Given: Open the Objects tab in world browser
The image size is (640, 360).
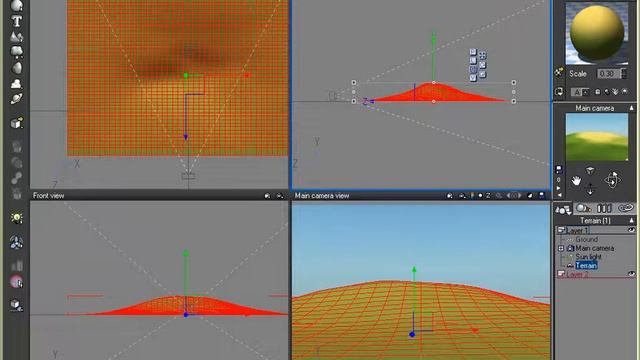Looking at the screenshot, I should pyautogui.click(x=563, y=209).
